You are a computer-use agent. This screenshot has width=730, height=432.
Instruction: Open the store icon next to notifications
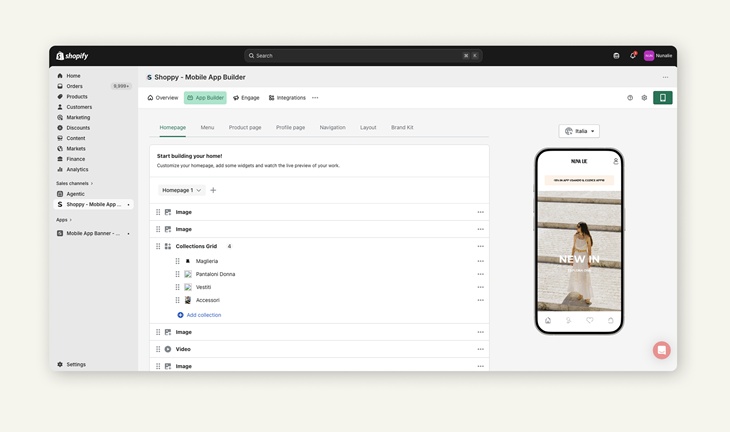pyautogui.click(x=616, y=55)
